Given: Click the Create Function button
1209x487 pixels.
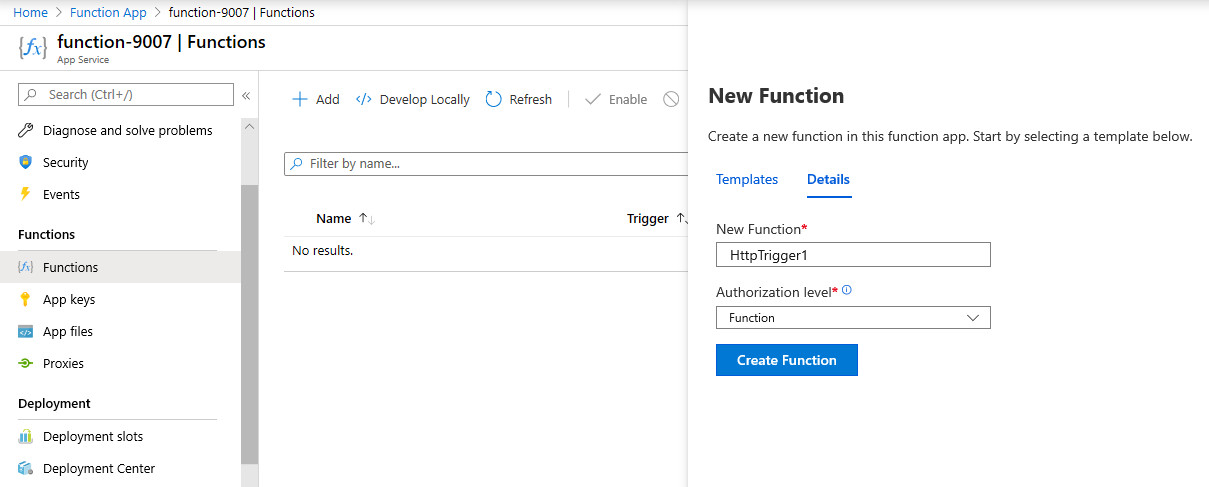Looking at the screenshot, I should [x=786, y=360].
